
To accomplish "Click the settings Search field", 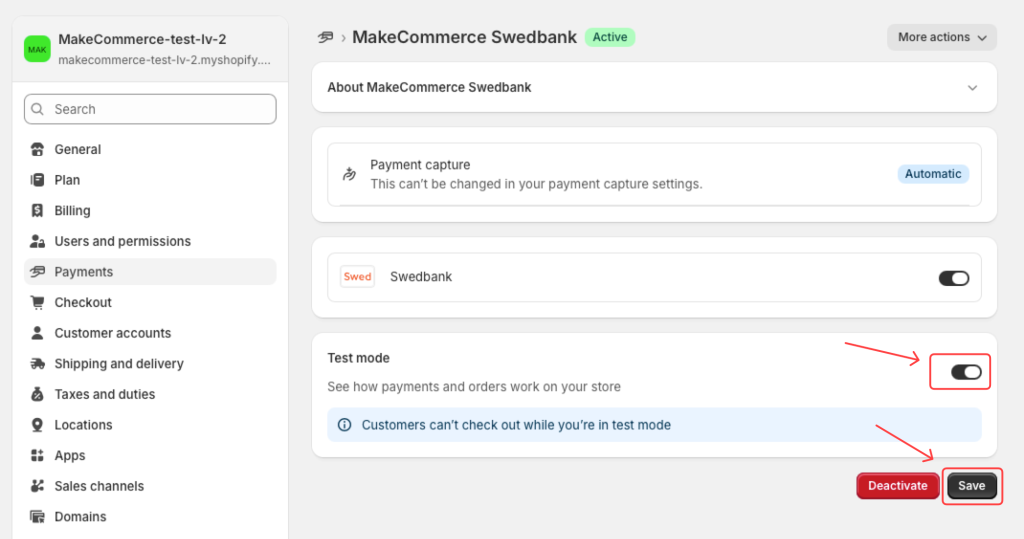I will click(150, 109).
